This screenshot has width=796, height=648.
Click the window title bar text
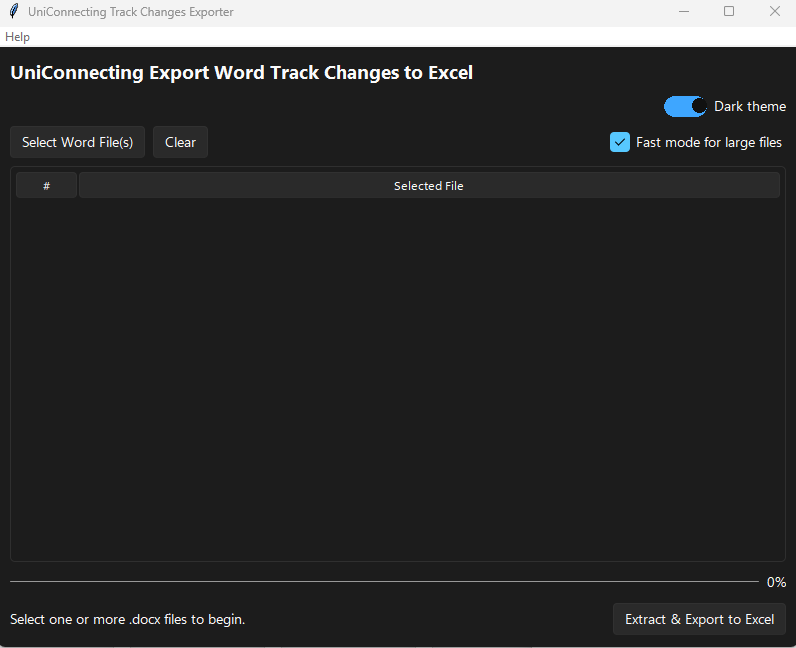pyautogui.click(x=131, y=12)
